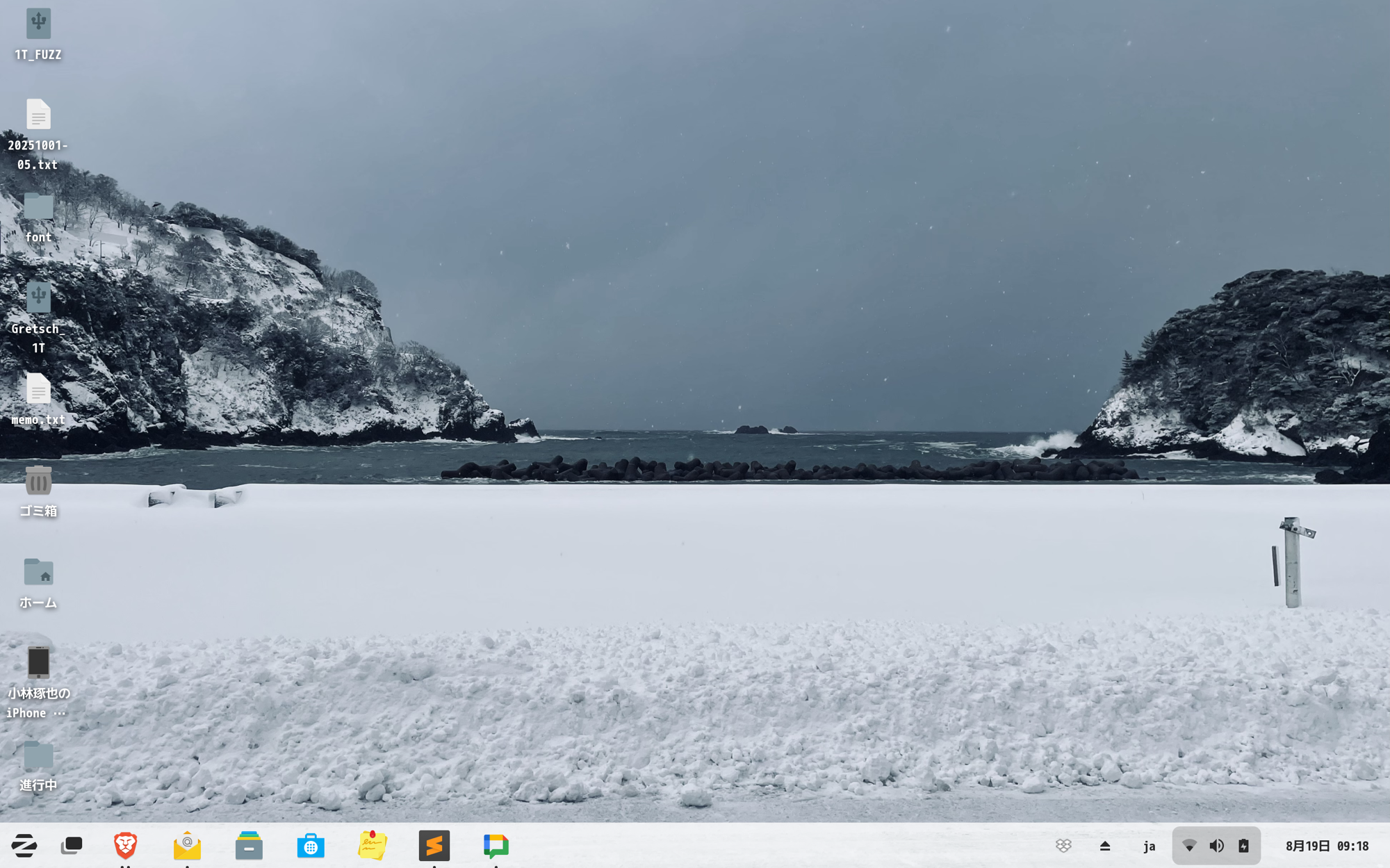
Task: Open the sticky notes app in taskbar
Action: [373, 846]
